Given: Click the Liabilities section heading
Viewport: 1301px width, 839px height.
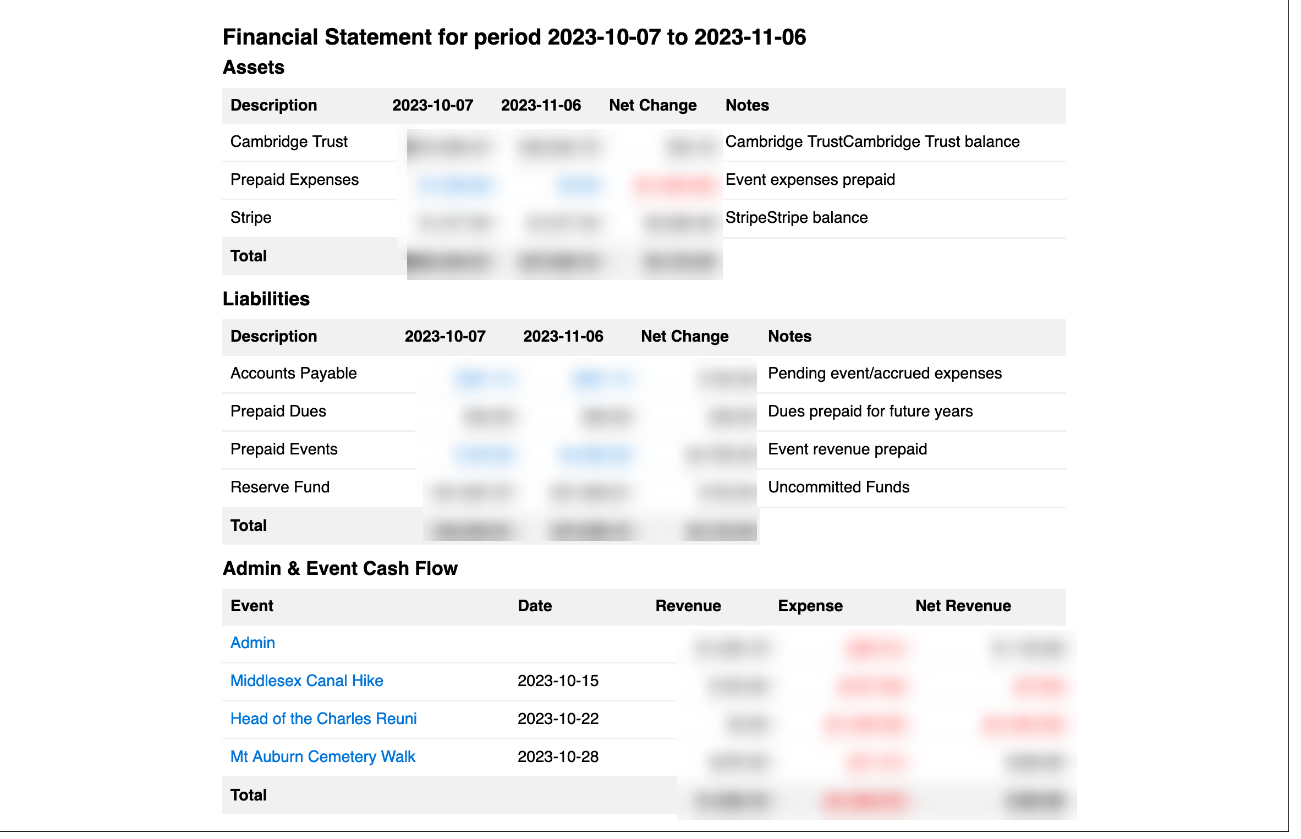Looking at the screenshot, I should click(266, 299).
